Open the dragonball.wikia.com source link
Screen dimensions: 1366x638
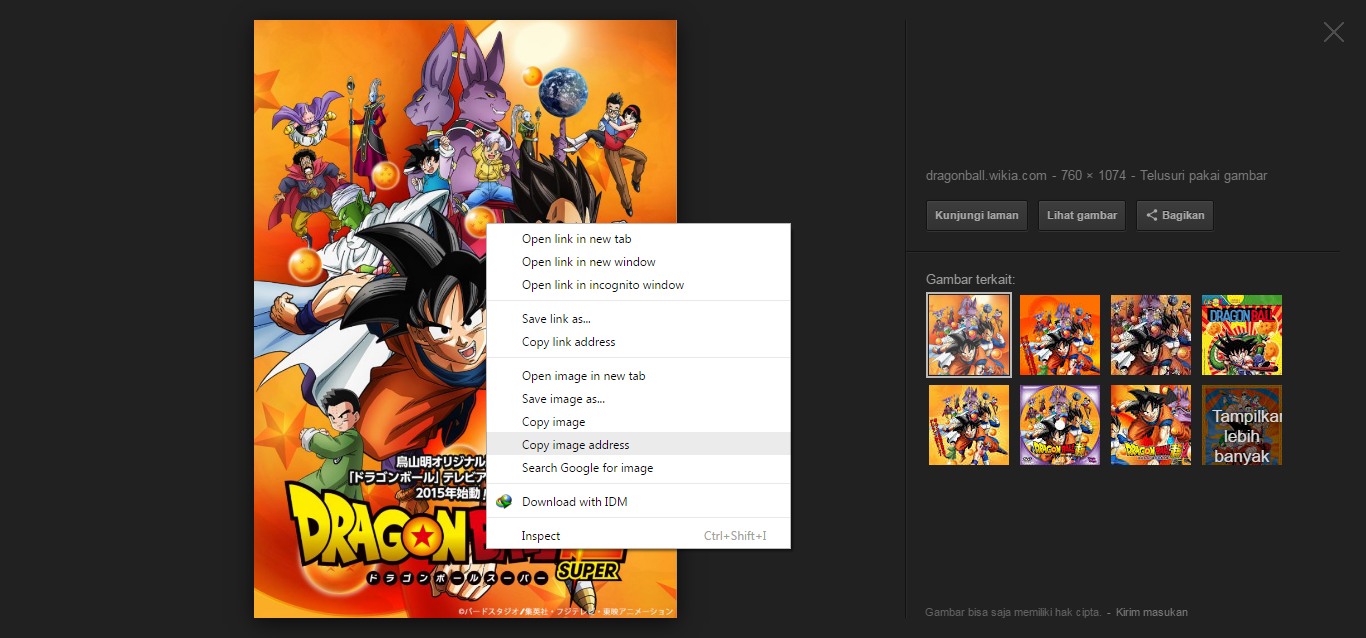pyautogui.click(x=986, y=176)
